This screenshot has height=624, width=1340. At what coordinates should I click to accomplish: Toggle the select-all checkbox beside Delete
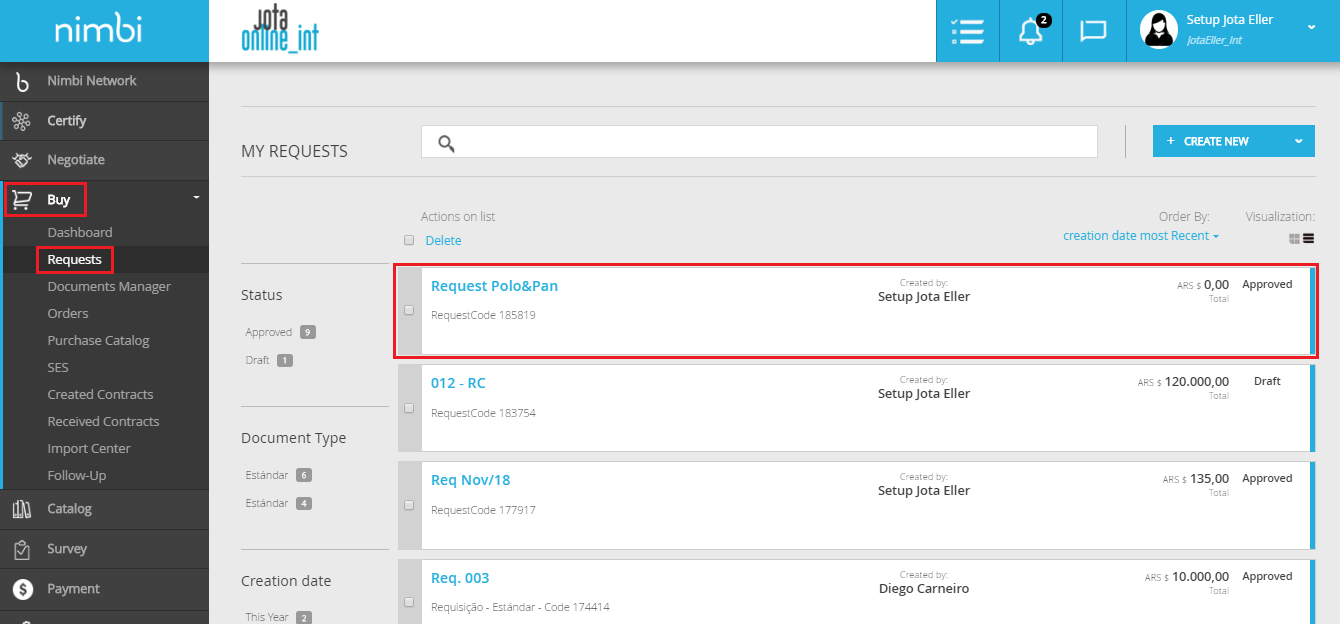[x=408, y=240]
